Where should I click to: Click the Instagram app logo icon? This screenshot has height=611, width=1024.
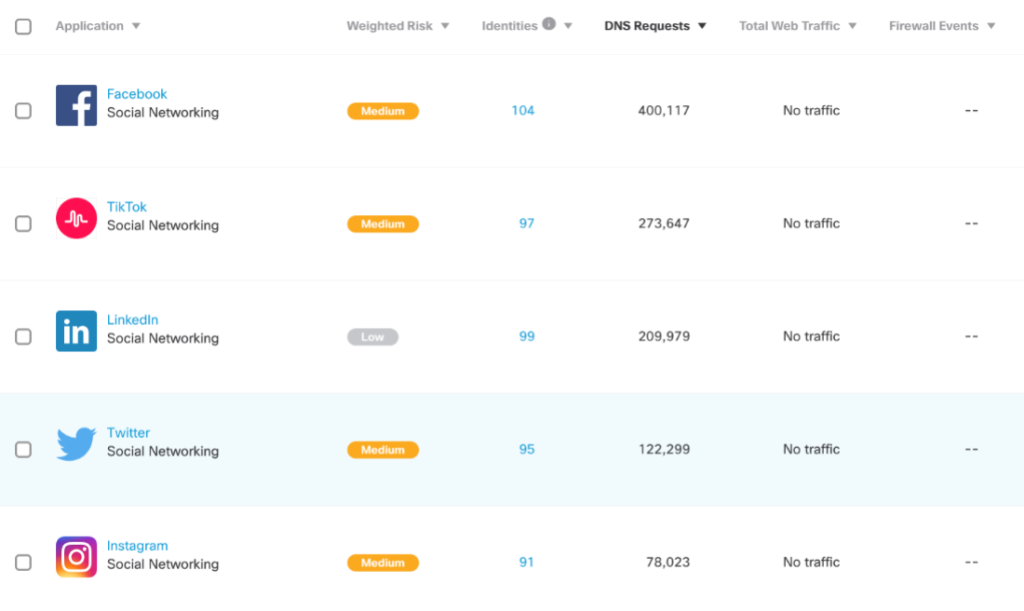pyautogui.click(x=76, y=557)
